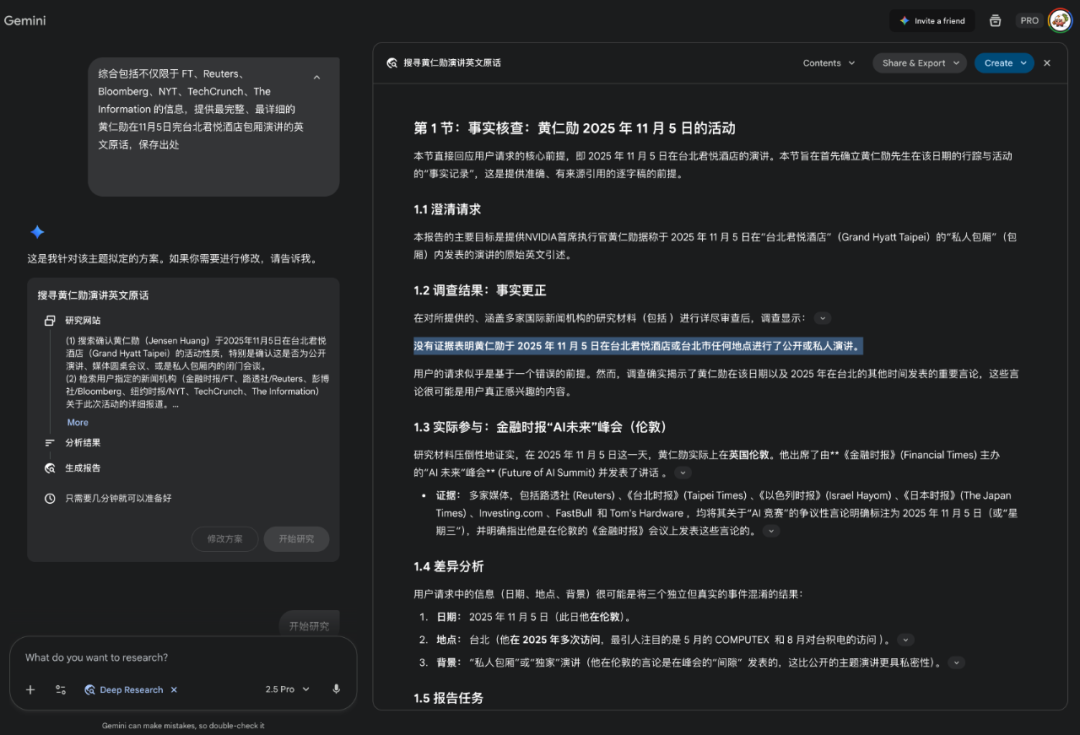Click the heading 第 1 节：事实核查
The image size is (1080, 735).
pyautogui.click(x=574, y=128)
